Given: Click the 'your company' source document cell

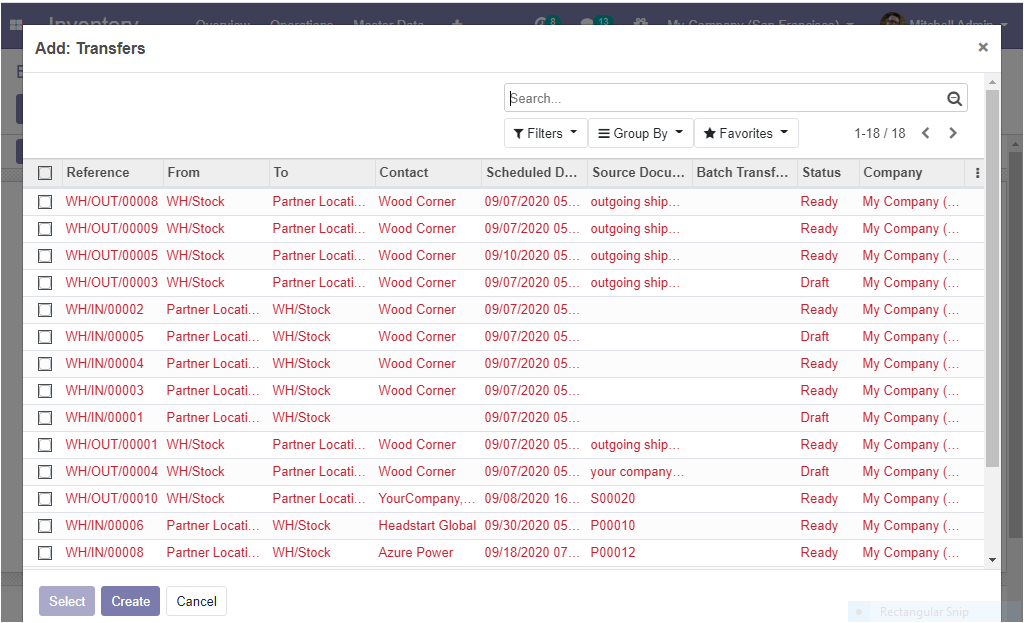Looking at the screenshot, I should point(637,471).
